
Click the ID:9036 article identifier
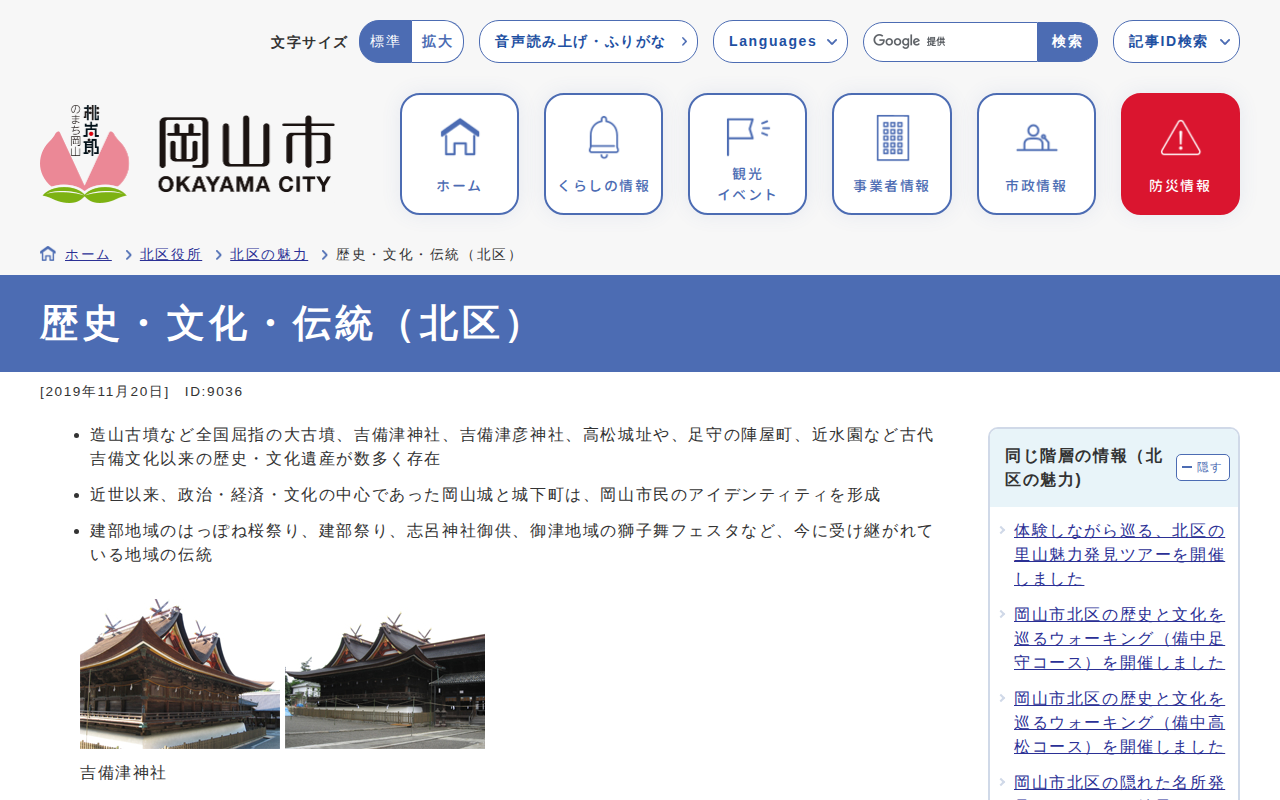tap(214, 392)
